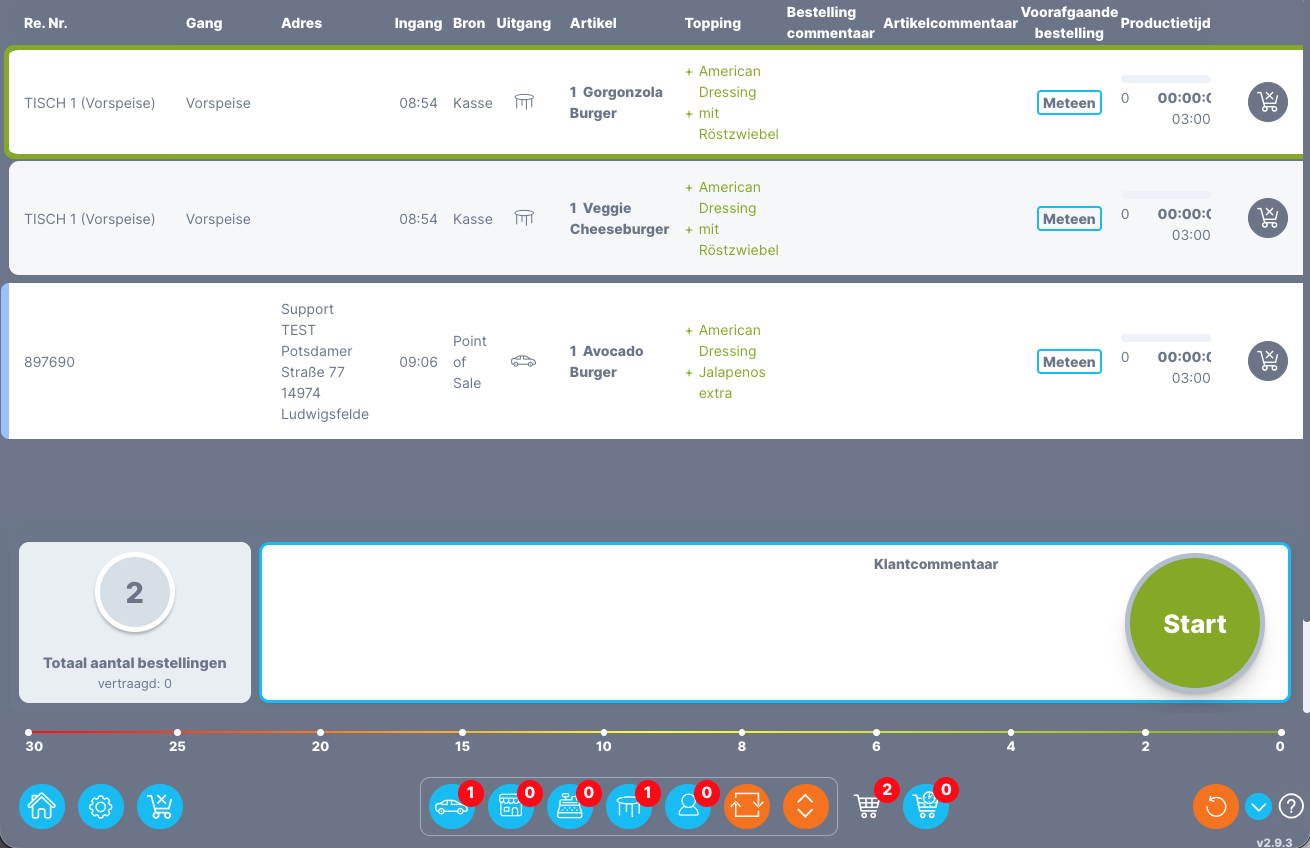Click cancelled orders cart icon at bottom left
1310x848 pixels.
point(160,806)
